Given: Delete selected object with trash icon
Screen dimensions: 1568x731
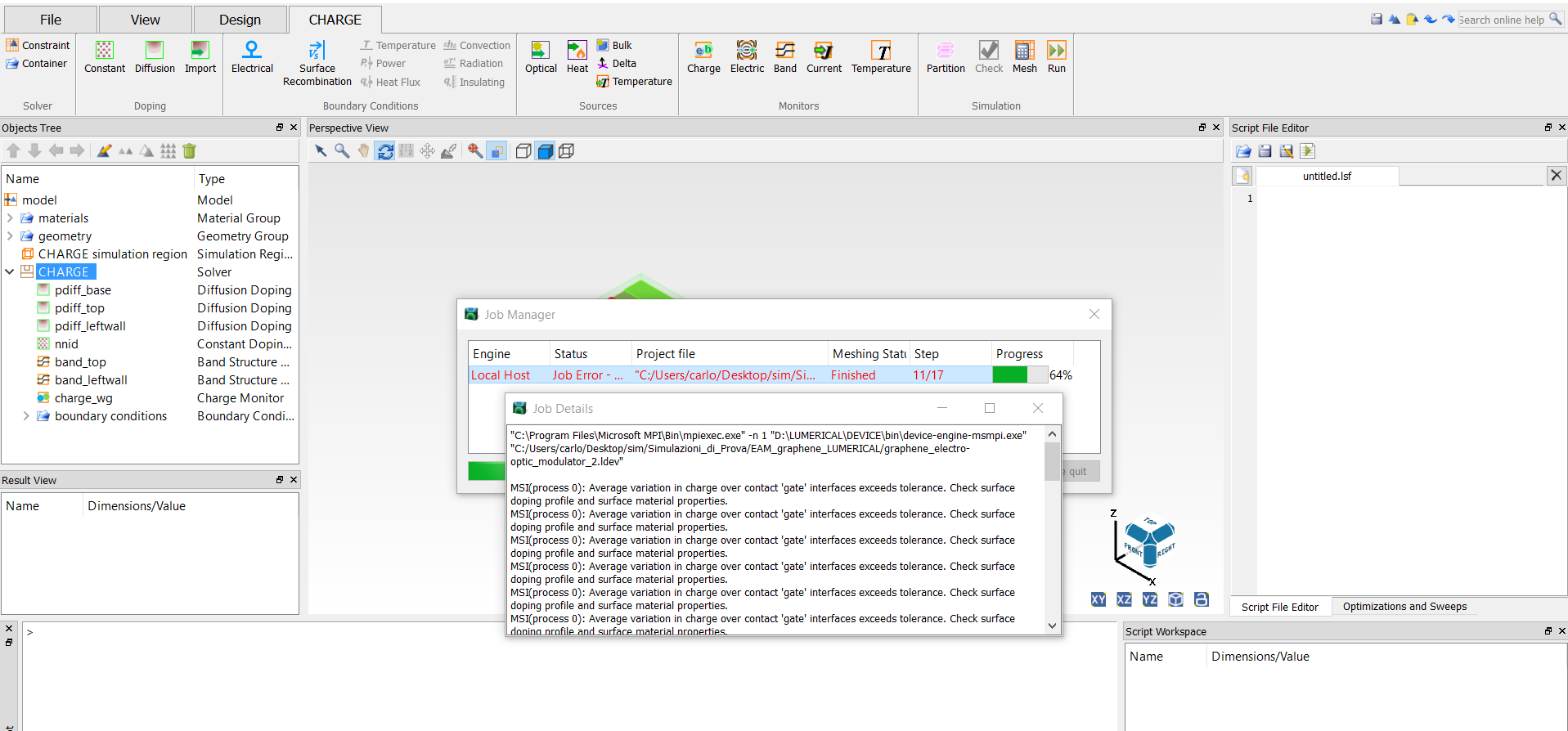Looking at the screenshot, I should [x=190, y=150].
